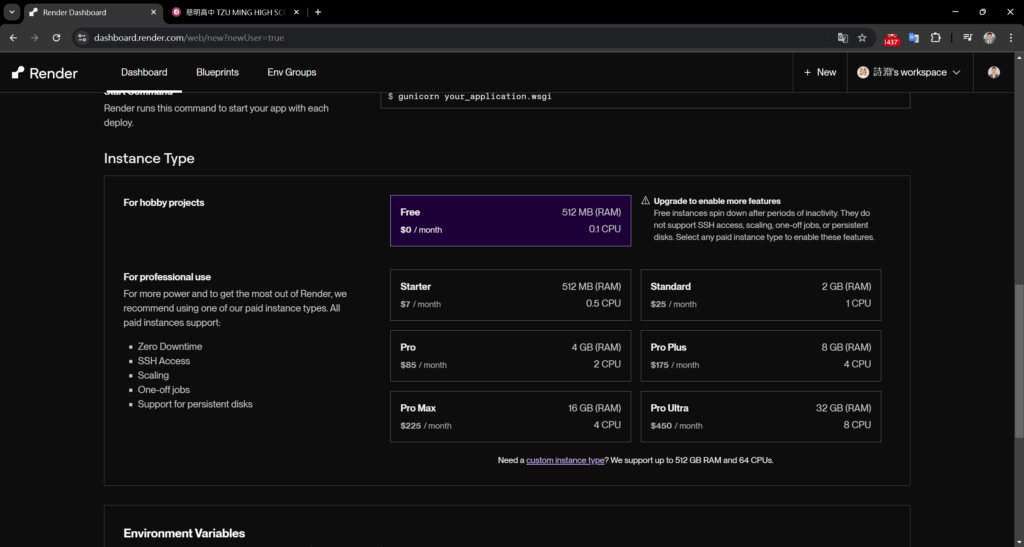Select the Pro Plus $175/month instance
The width and height of the screenshot is (1024, 547).
(x=761, y=356)
